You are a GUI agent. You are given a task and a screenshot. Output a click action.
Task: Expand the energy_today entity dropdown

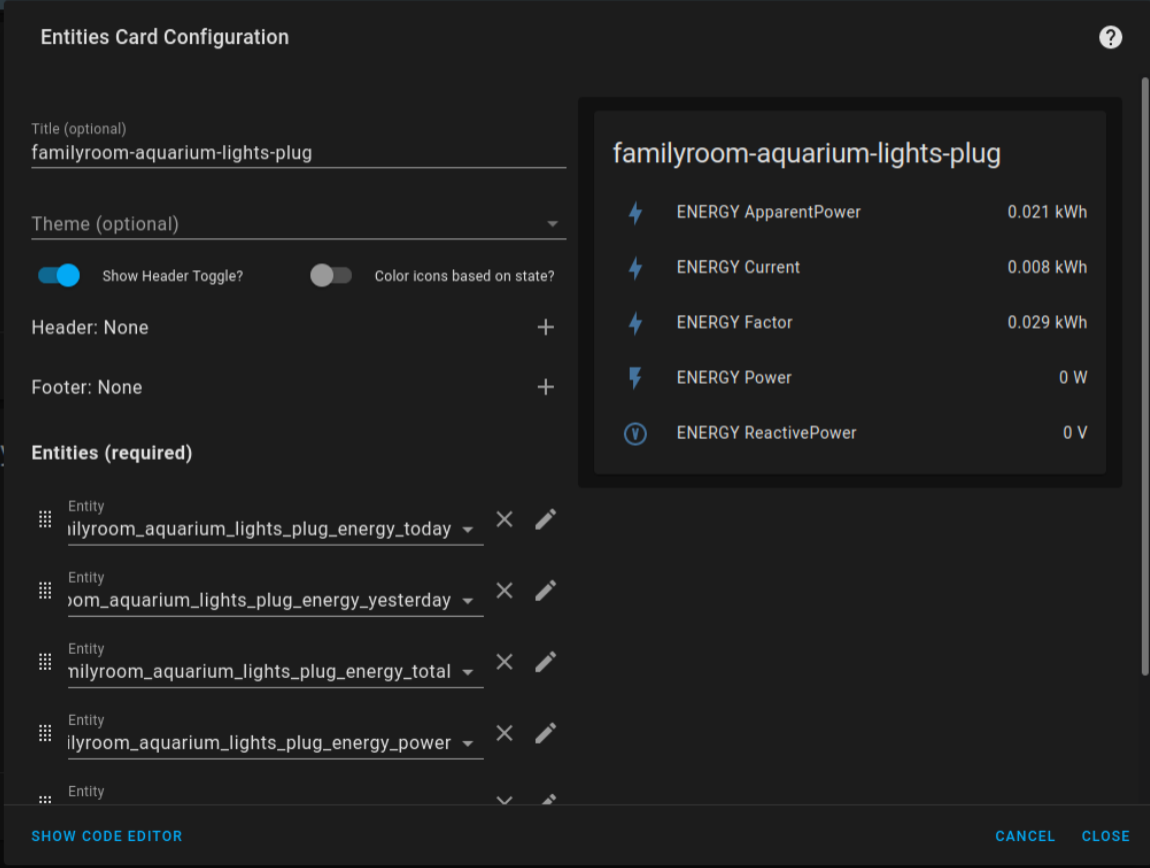point(468,528)
